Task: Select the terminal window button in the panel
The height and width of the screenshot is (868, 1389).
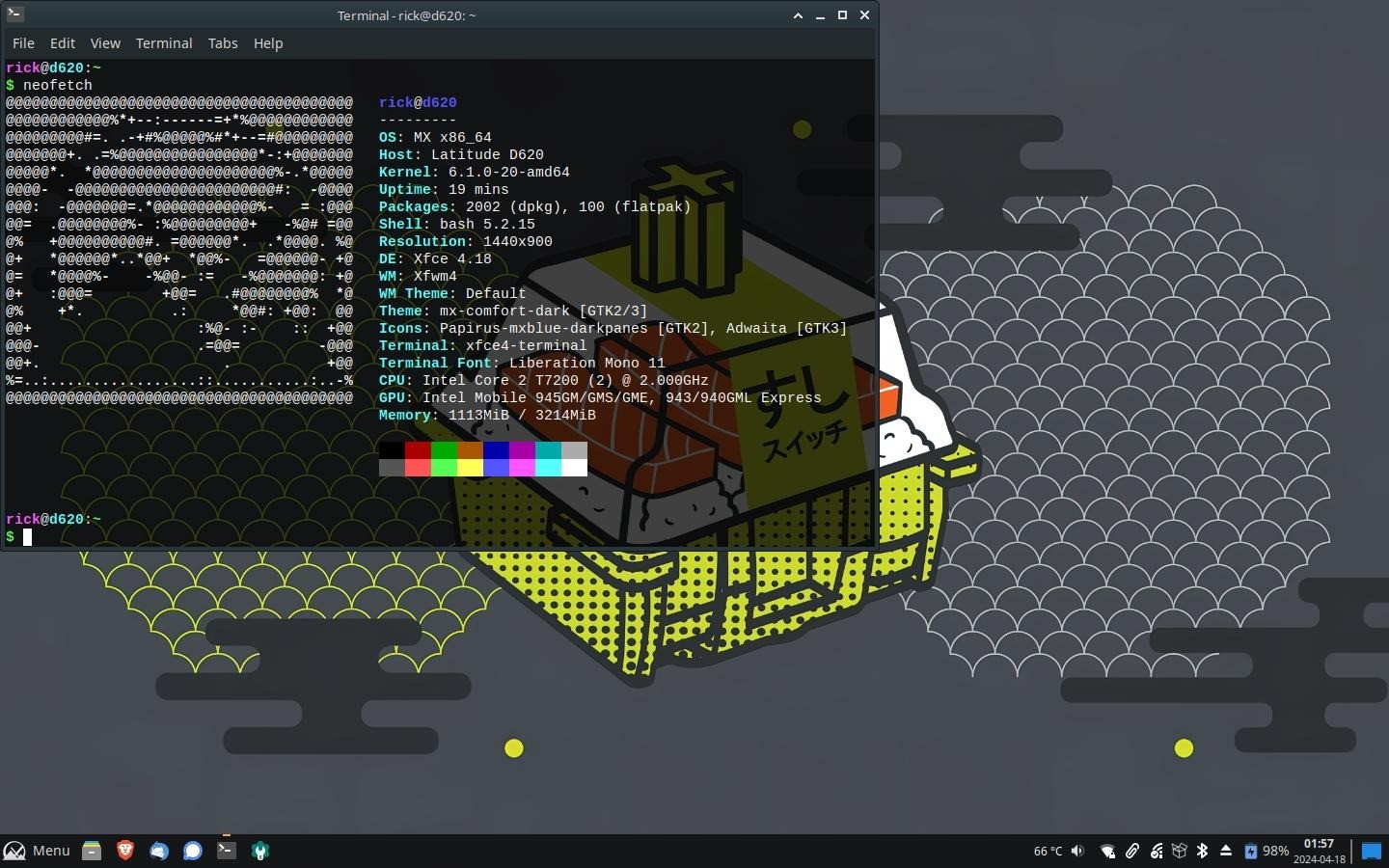Action: click(x=227, y=851)
